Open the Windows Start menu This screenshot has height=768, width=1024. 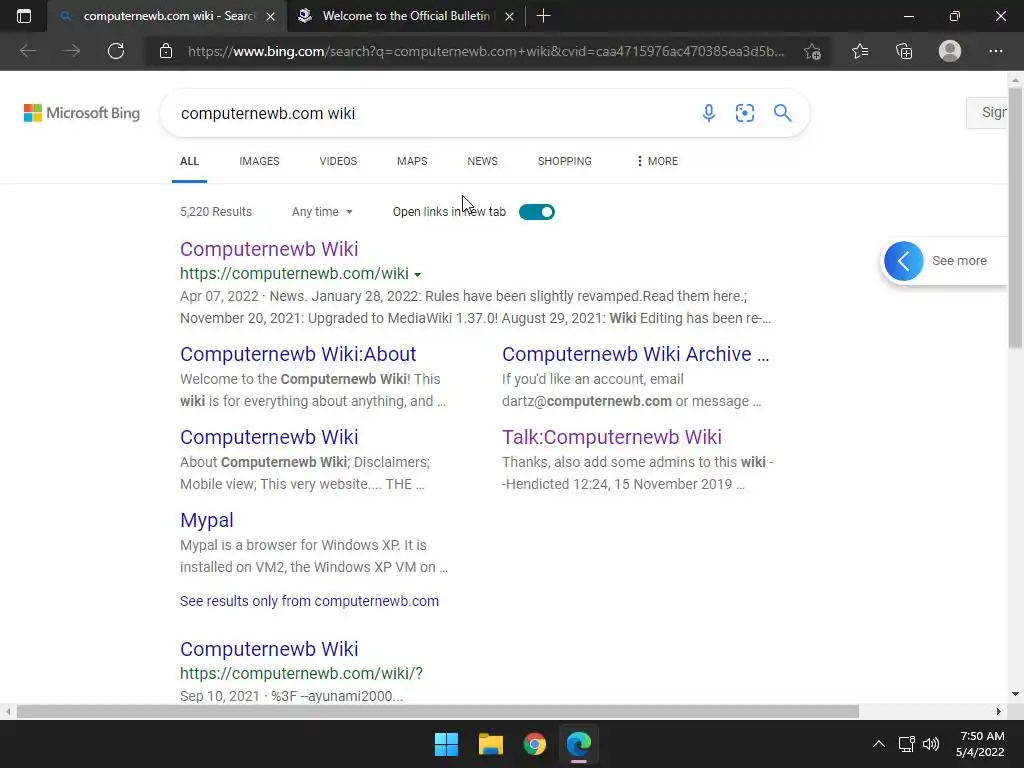point(446,744)
